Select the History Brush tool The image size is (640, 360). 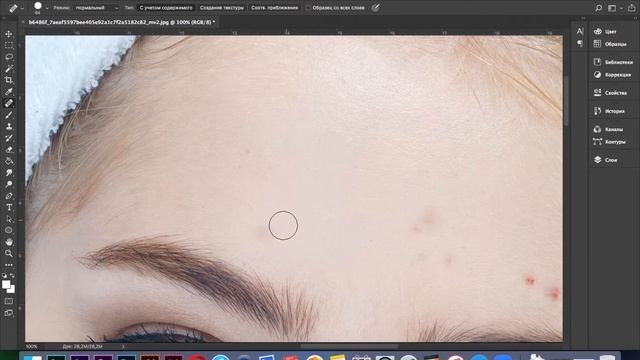[x=9, y=138]
